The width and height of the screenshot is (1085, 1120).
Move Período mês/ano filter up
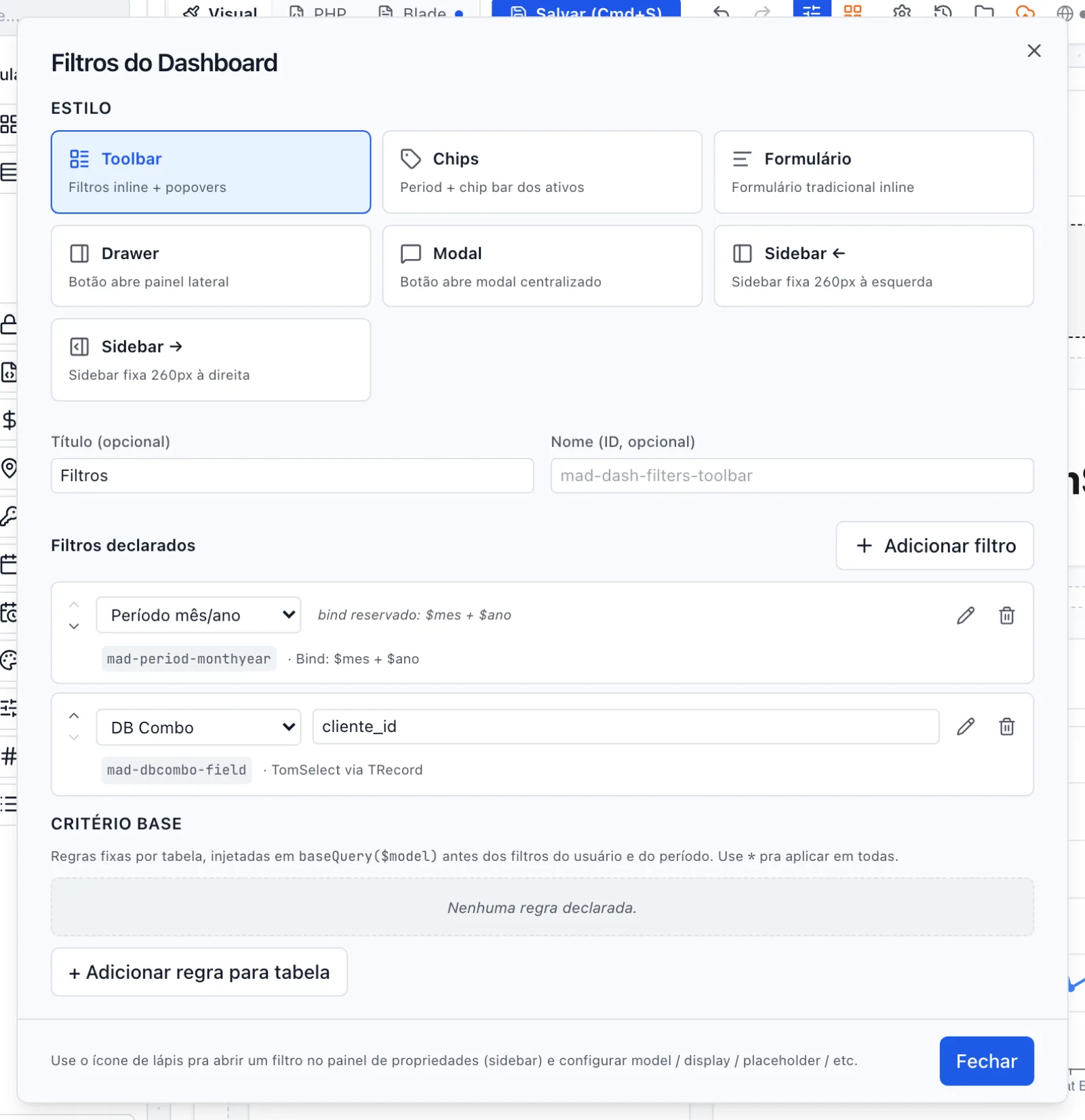click(x=74, y=604)
